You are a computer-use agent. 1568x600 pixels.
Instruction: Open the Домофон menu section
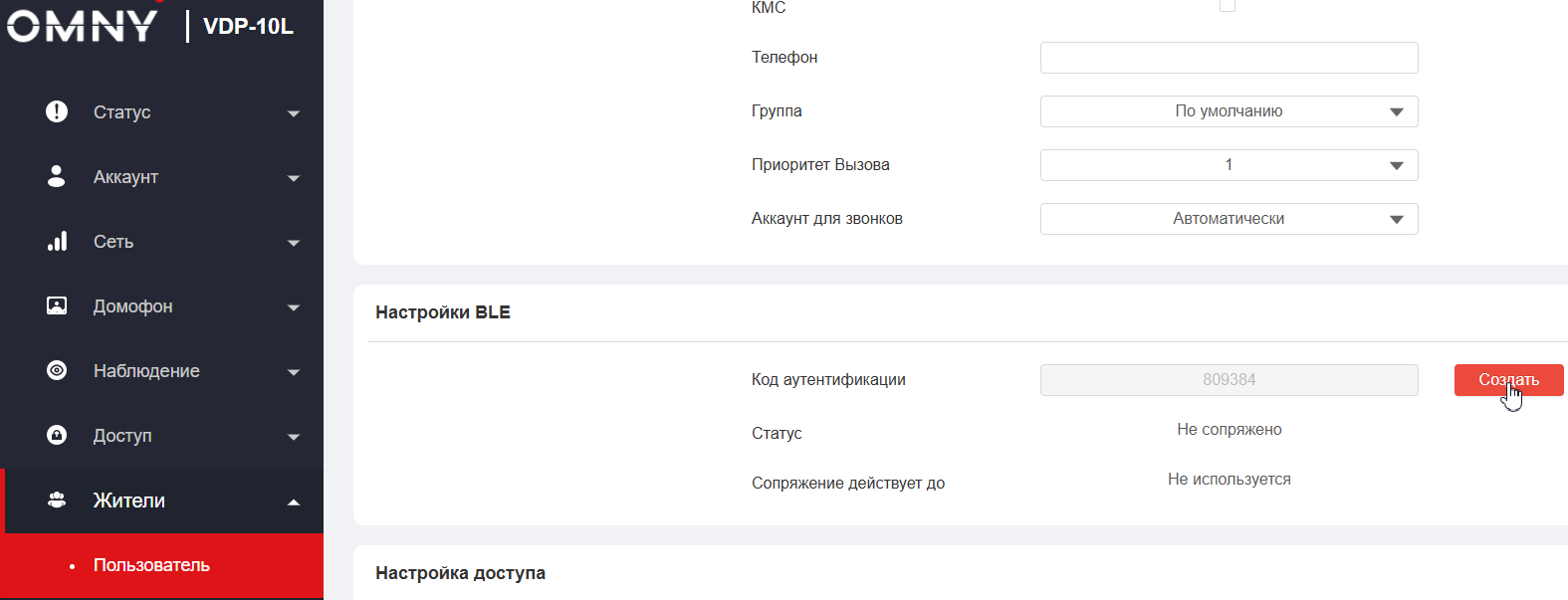pos(133,306)
